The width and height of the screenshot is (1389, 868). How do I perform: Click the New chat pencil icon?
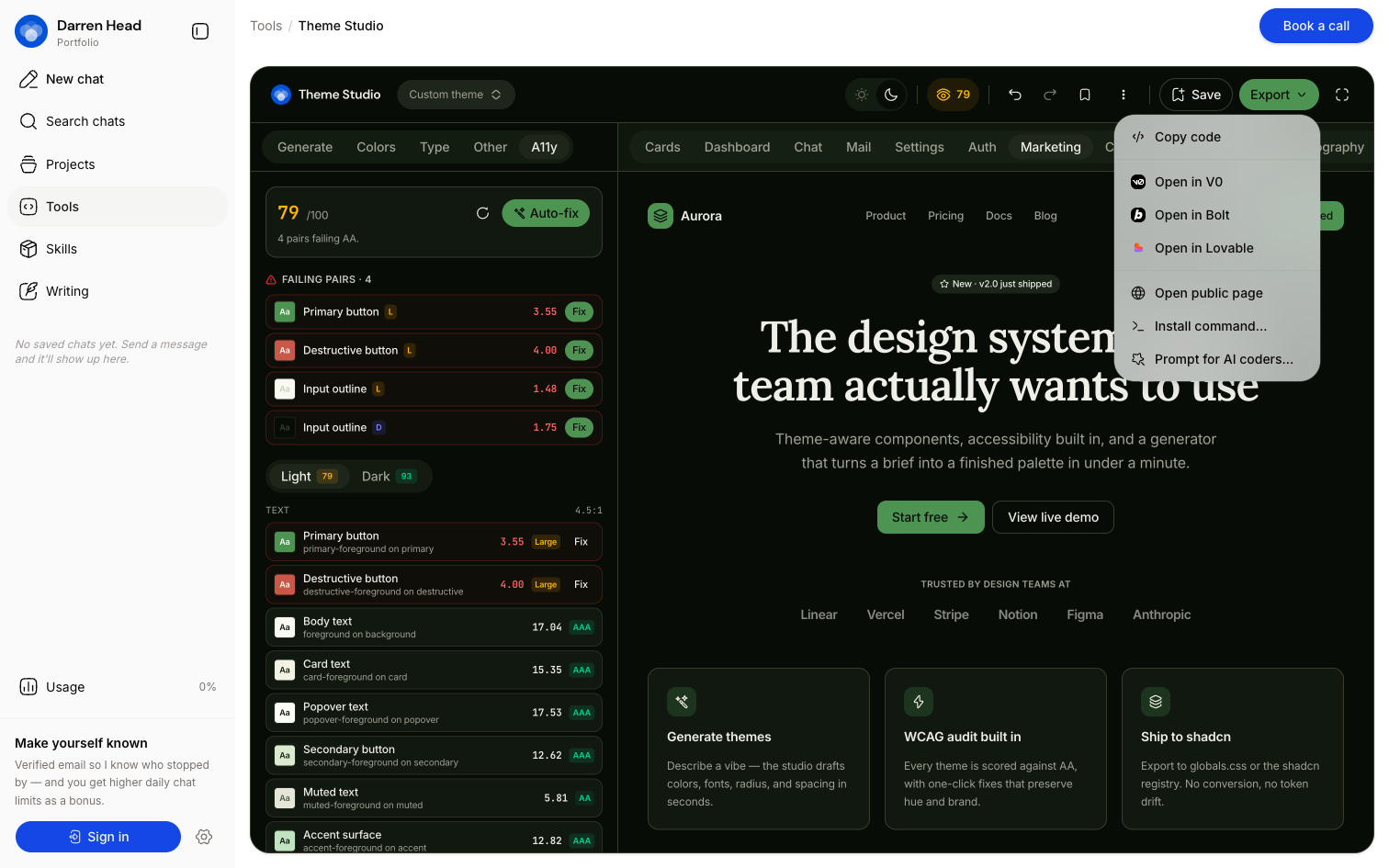click(x=28, y=79)
